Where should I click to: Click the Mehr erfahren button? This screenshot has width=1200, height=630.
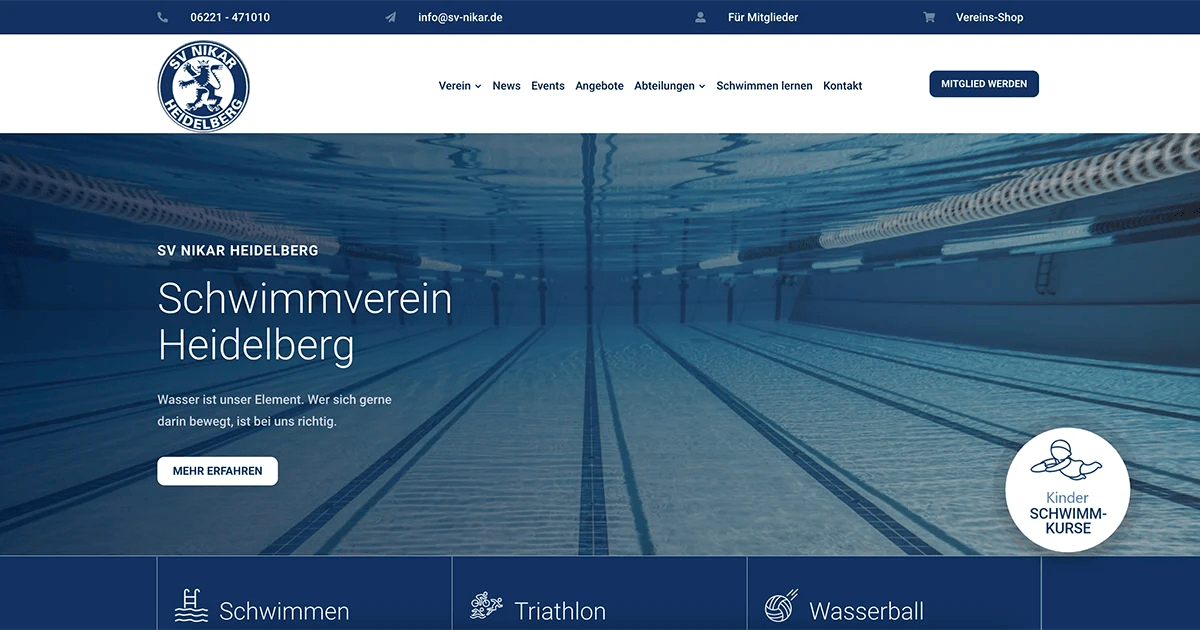pyautogui.click(x=217, y=471)
